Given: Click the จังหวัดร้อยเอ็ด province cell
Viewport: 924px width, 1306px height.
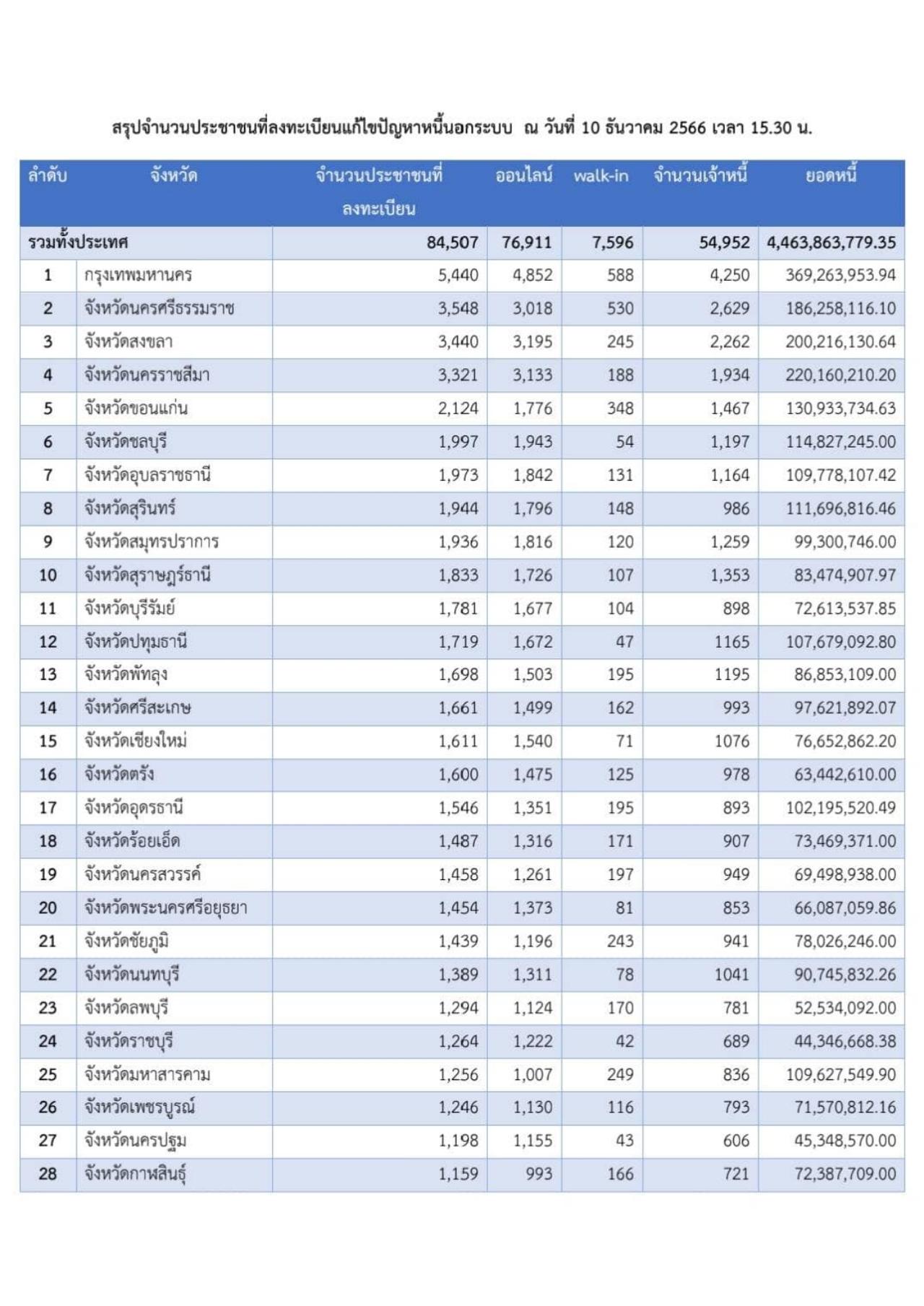Looking at the screenshot, I should pos(132,841).
